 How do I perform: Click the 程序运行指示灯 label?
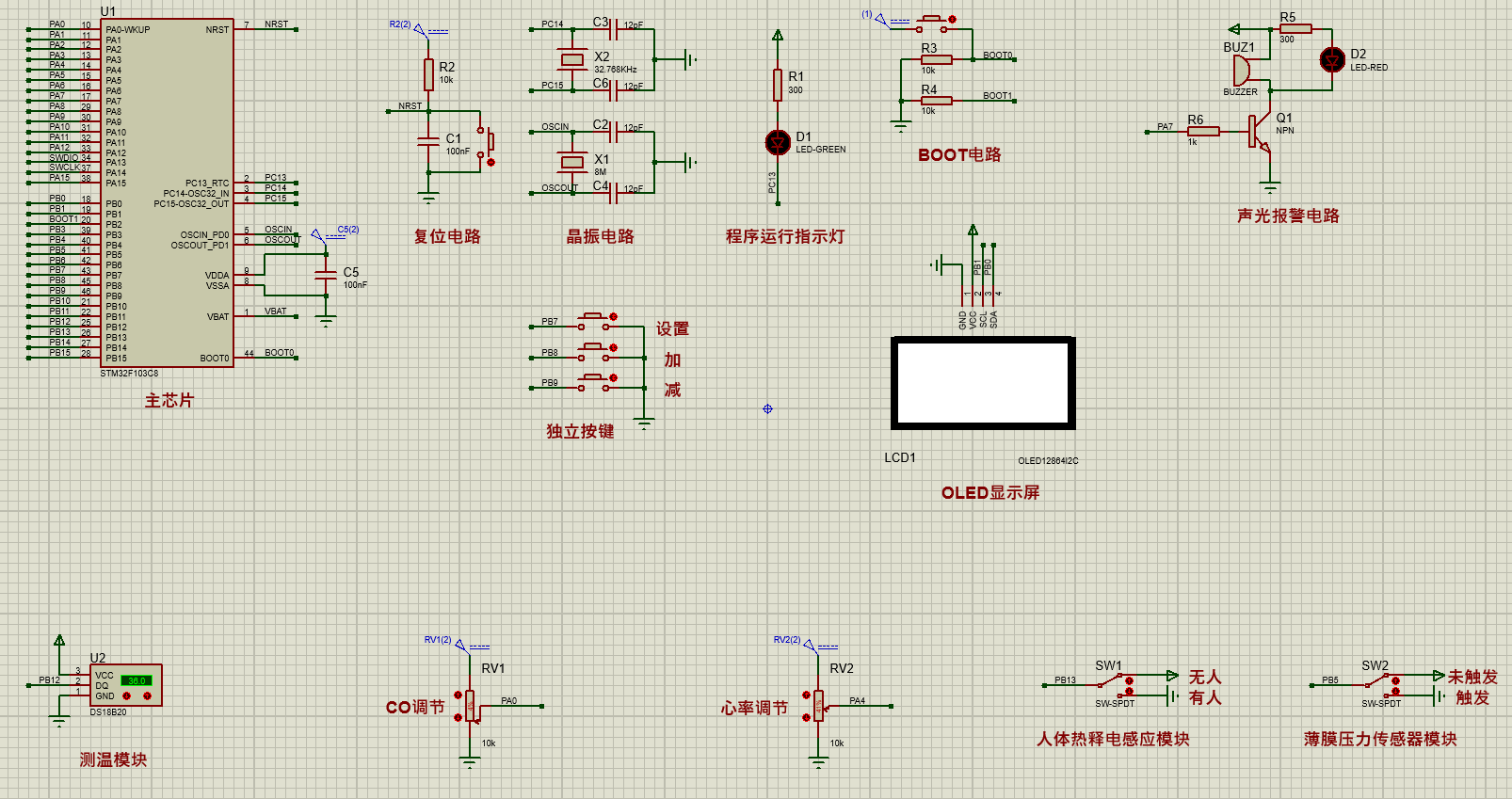coord(784,236)
